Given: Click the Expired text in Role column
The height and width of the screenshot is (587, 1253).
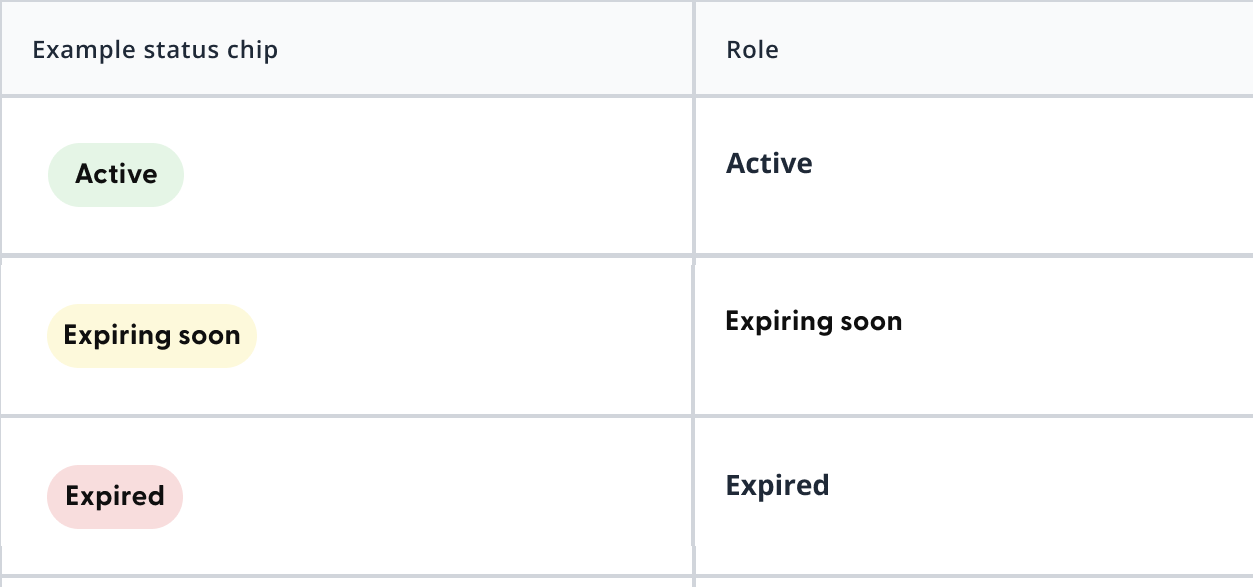Looking at the screenshot, I should 777,486.
